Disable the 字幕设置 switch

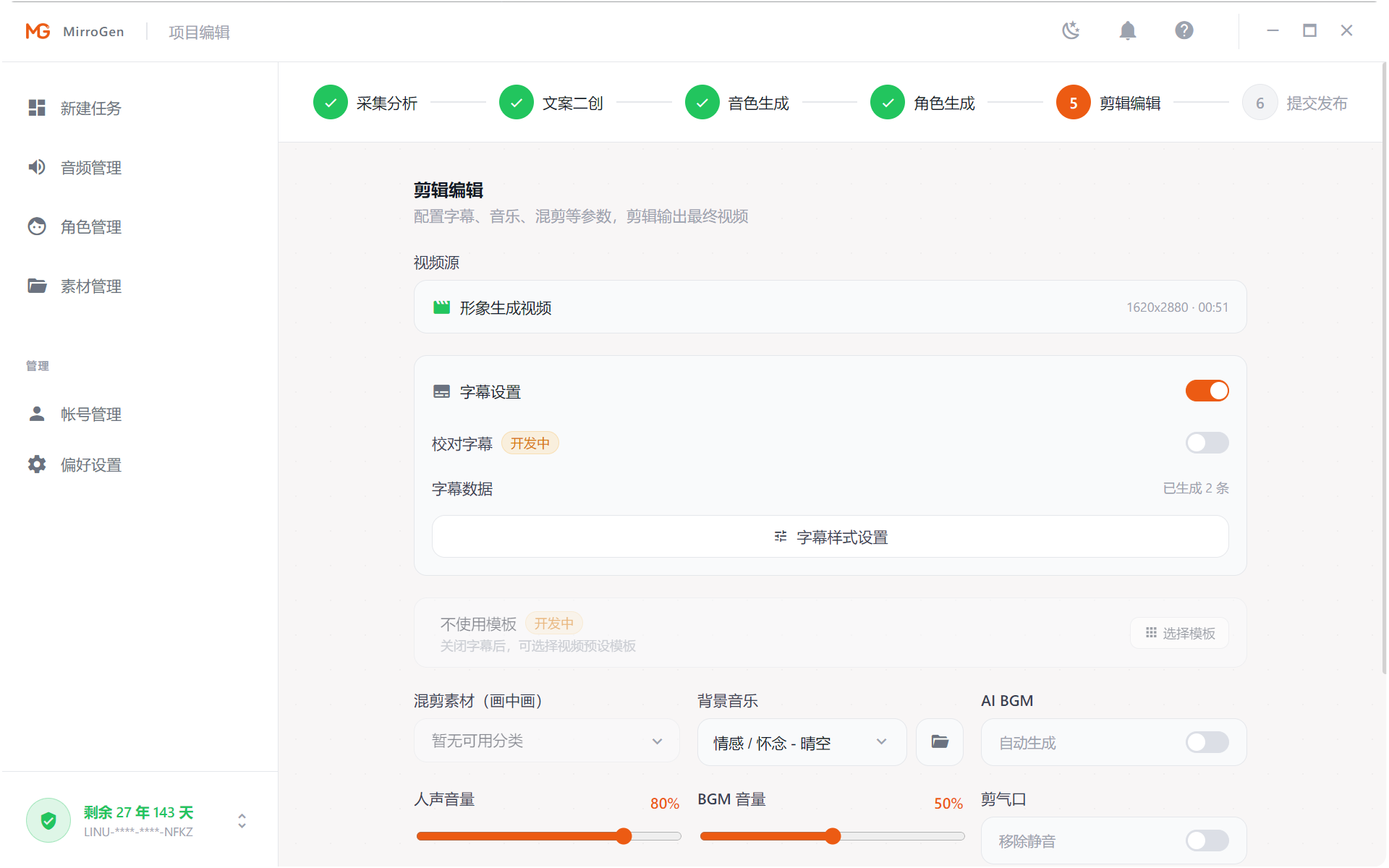[x=1206, y=390]
